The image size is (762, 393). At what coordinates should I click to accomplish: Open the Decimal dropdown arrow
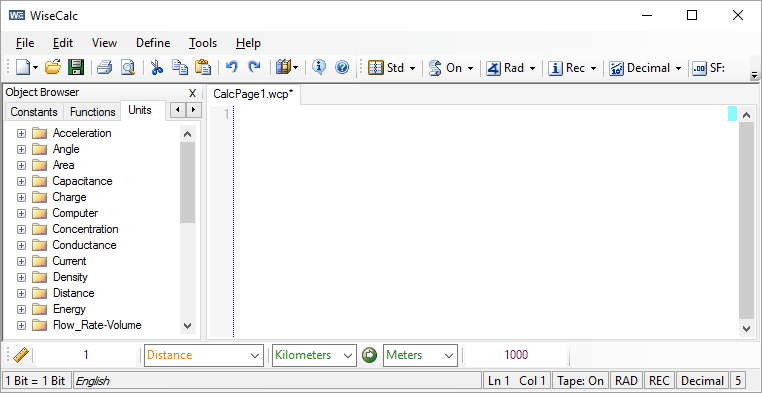(678, 68)
